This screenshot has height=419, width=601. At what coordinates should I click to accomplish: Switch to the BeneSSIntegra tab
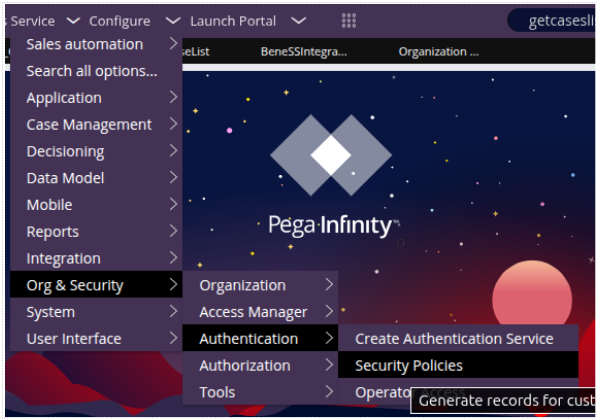[x=304, y=51]
